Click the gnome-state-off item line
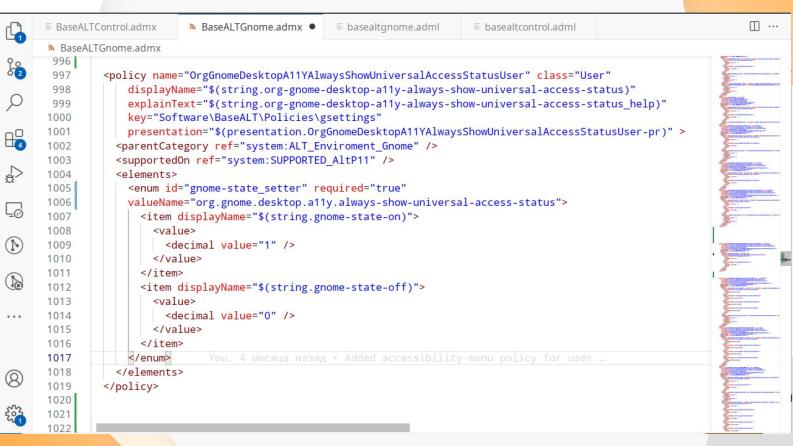The width and height of the screenshot is (793, 446). (282, 287)
